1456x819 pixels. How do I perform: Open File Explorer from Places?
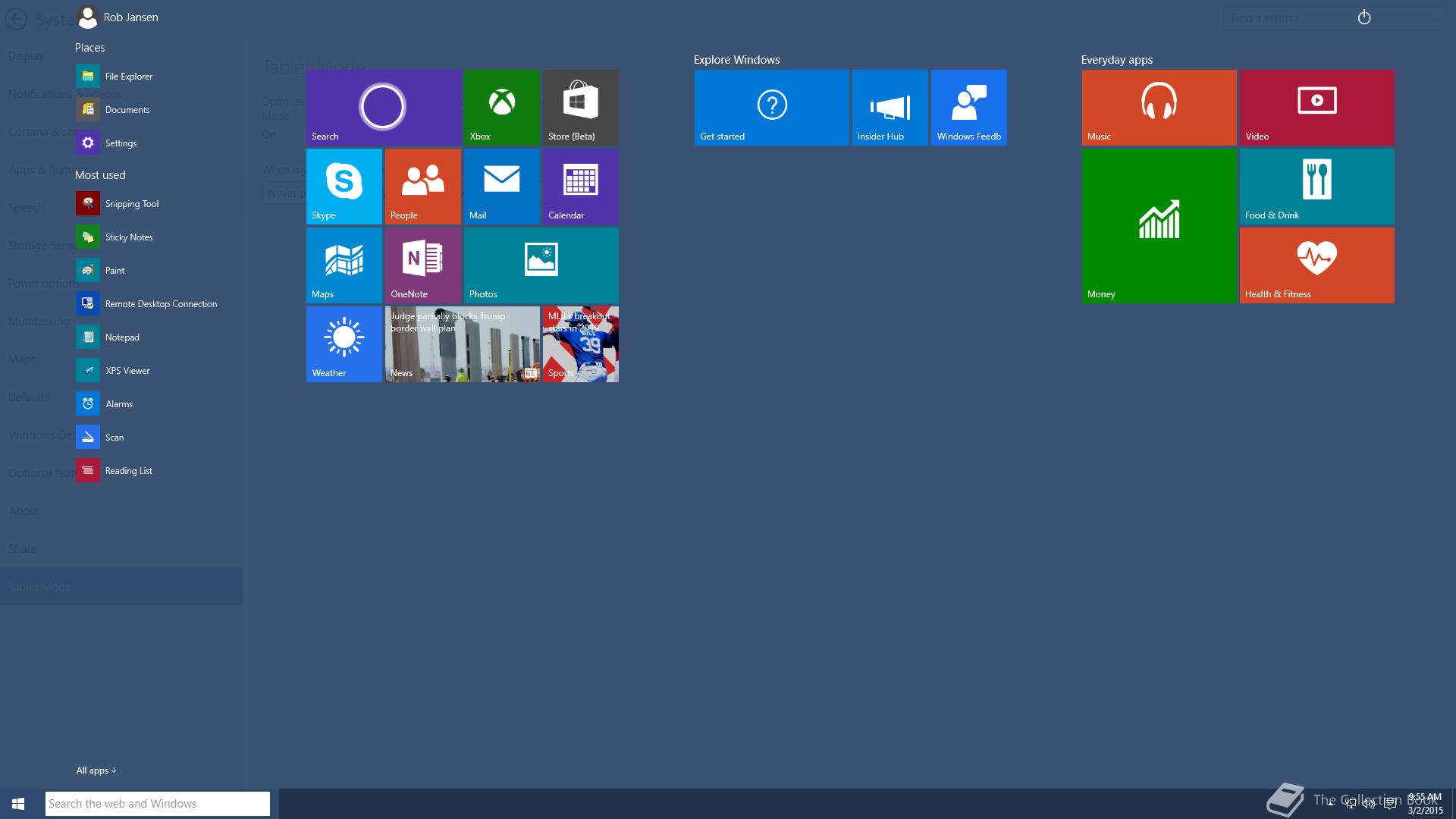click(x=115, y=76)
